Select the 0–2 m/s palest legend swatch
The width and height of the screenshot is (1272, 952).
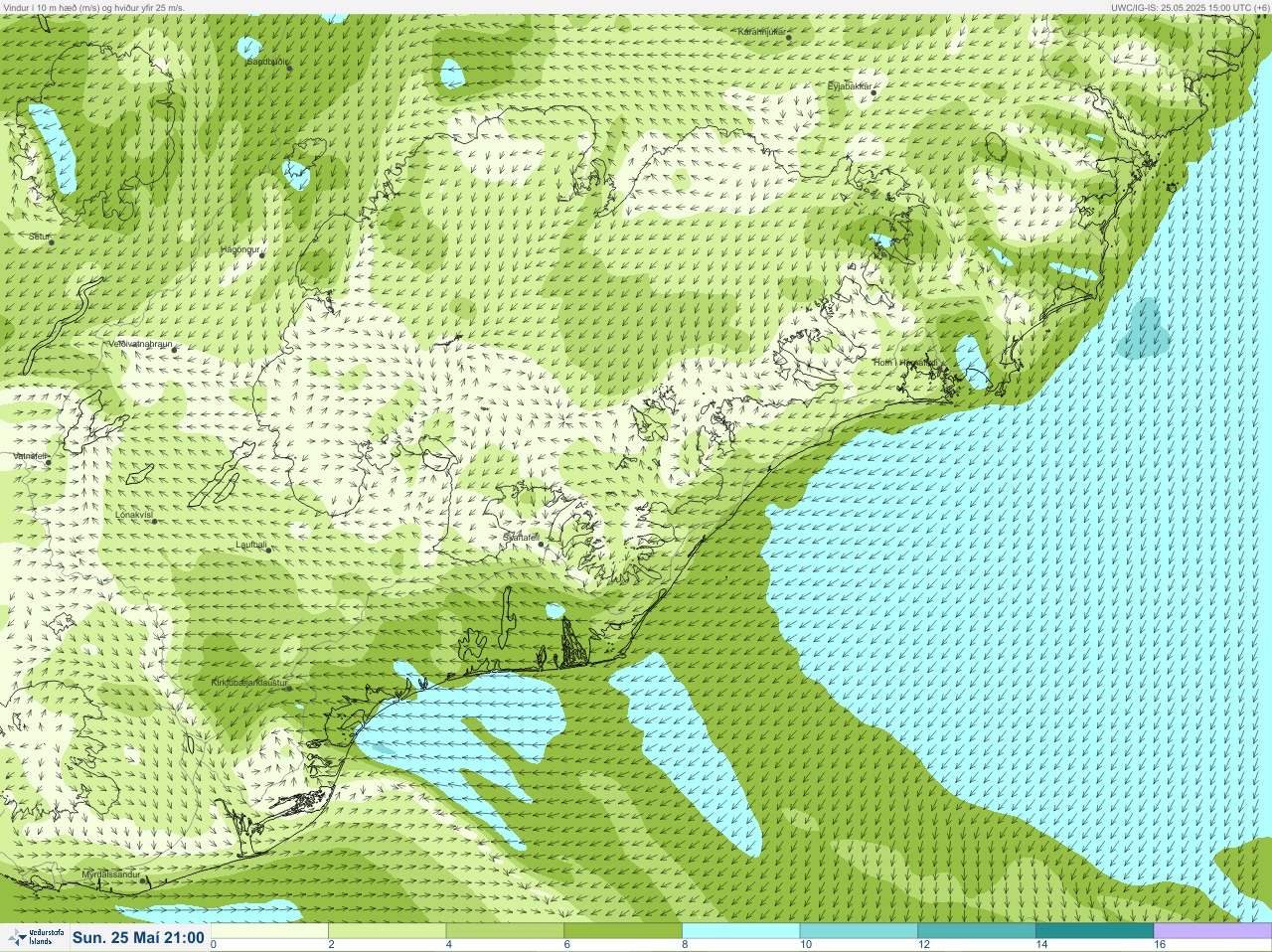(269, 931)
